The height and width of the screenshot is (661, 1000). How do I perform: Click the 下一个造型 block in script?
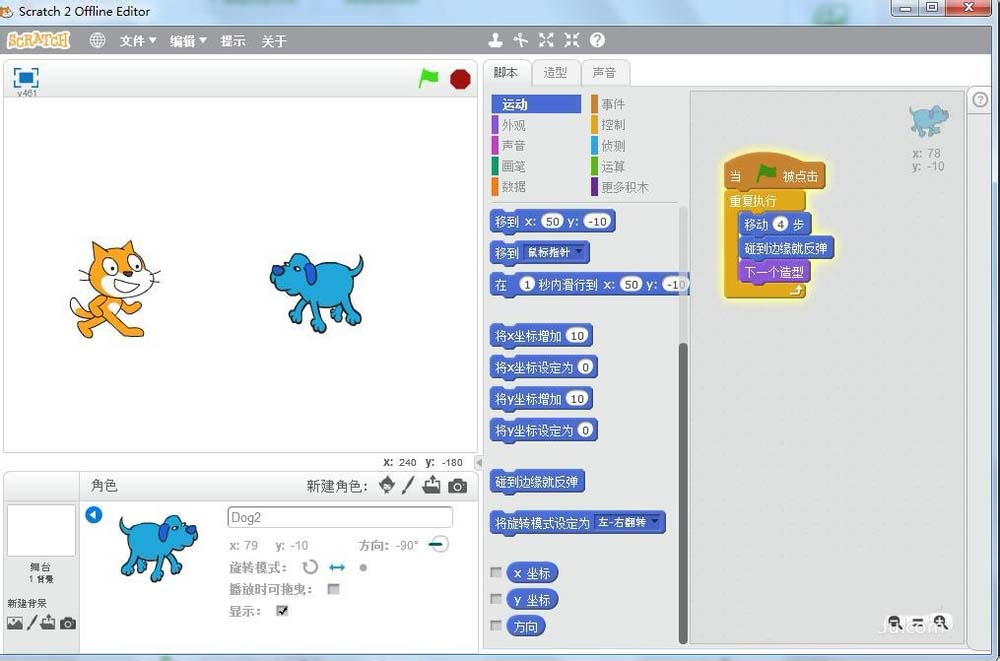(x=774, y=272)
